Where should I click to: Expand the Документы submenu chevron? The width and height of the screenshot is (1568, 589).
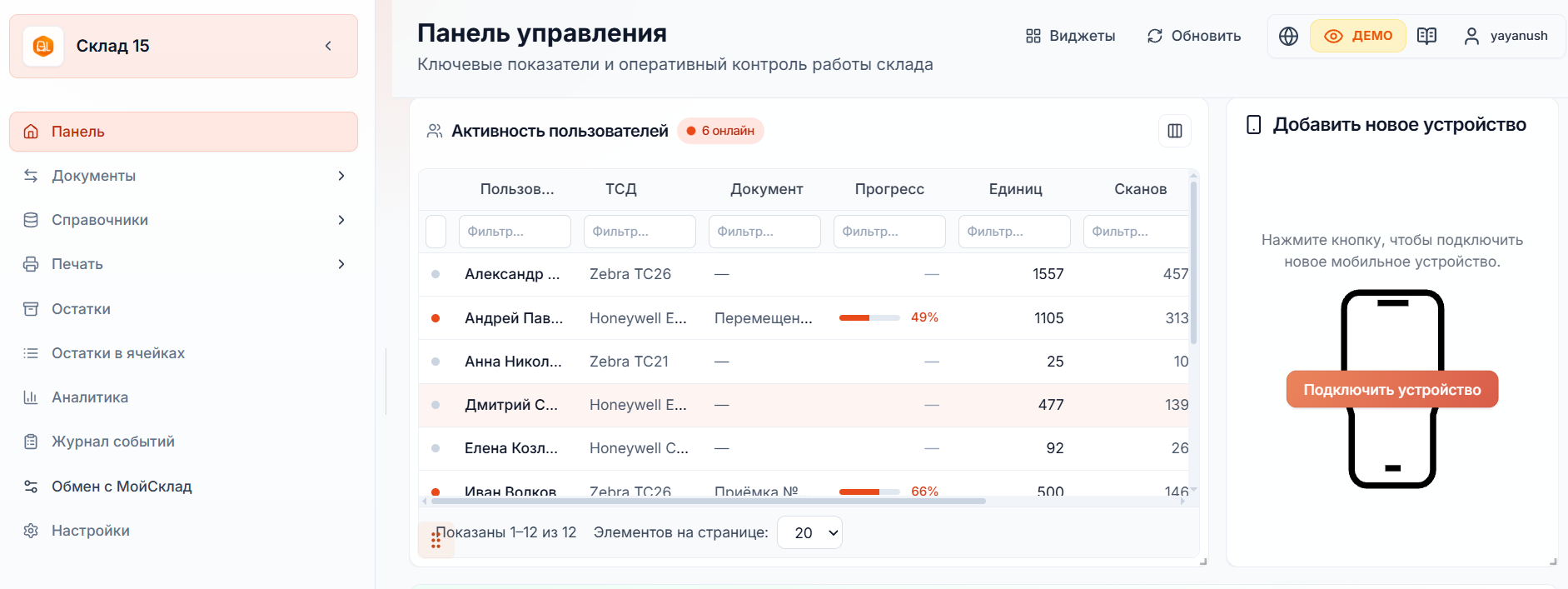point(341,176)
